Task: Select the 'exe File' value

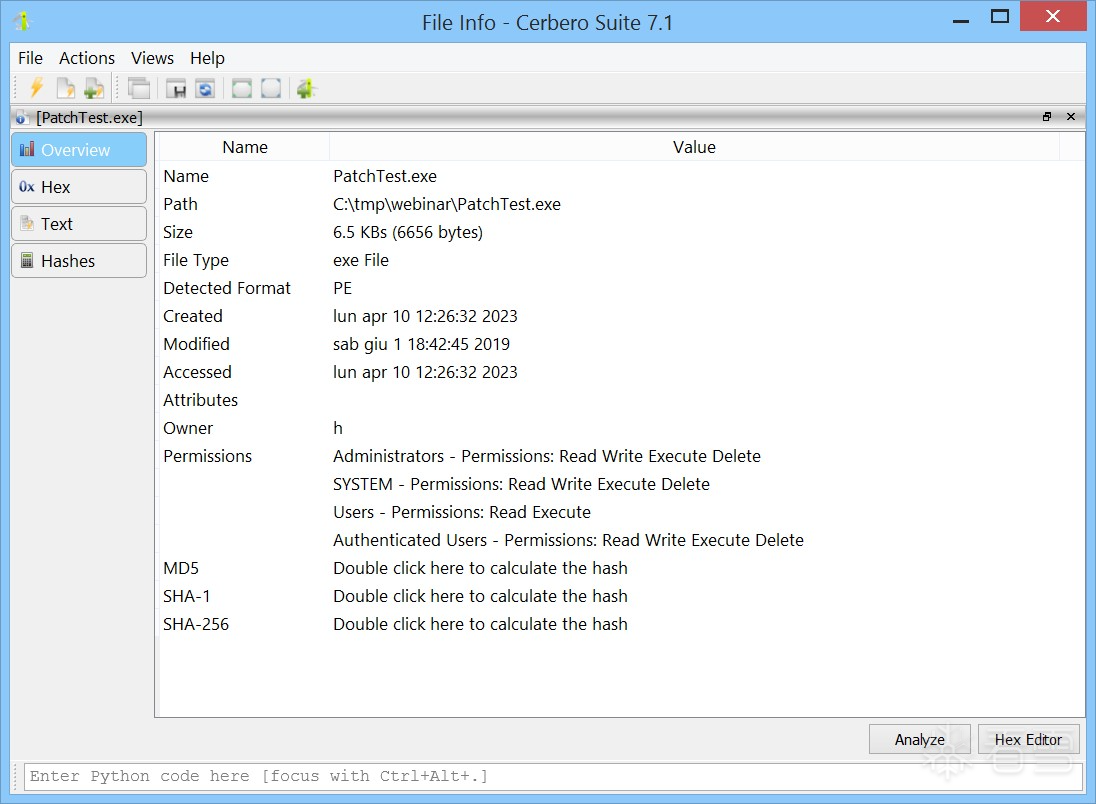Action: coord(361,260)
